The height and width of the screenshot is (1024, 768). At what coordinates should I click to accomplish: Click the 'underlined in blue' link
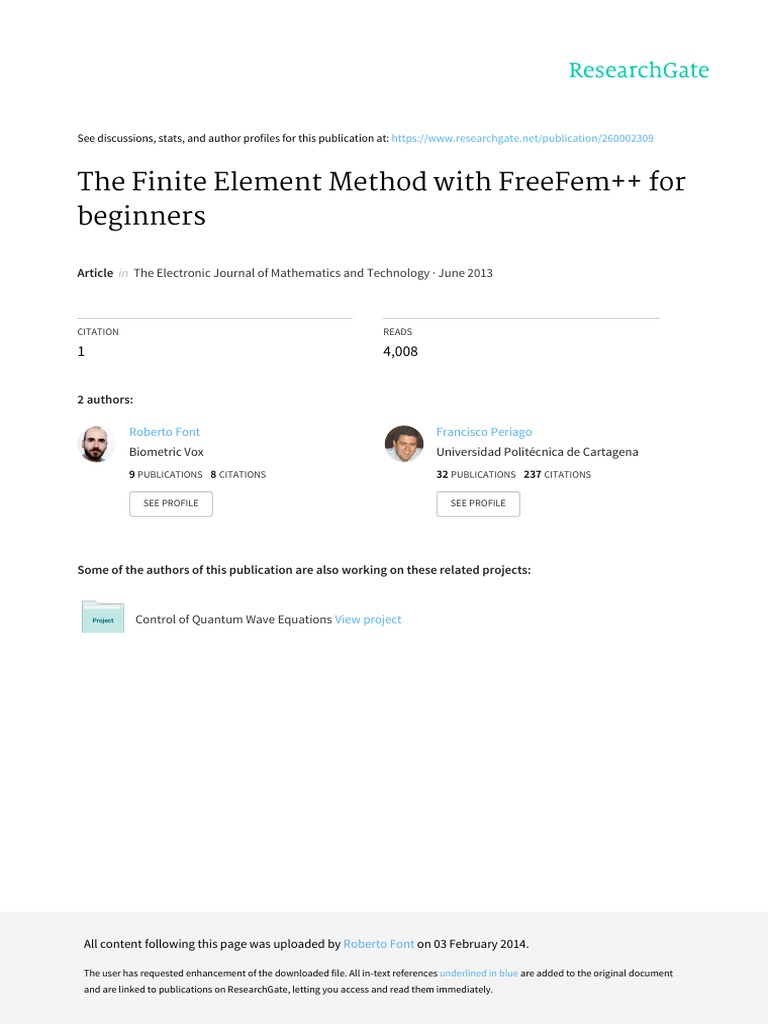pos(479,973)
